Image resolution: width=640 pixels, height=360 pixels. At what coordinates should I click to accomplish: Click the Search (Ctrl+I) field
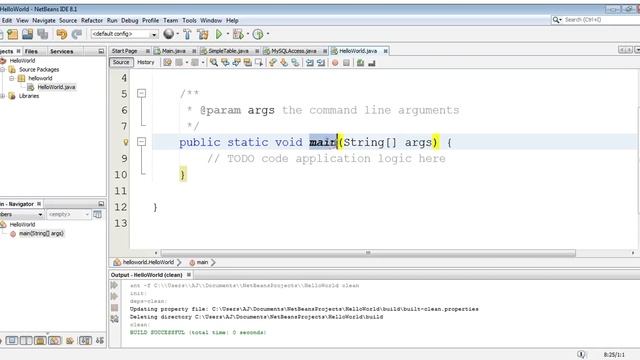596,20
